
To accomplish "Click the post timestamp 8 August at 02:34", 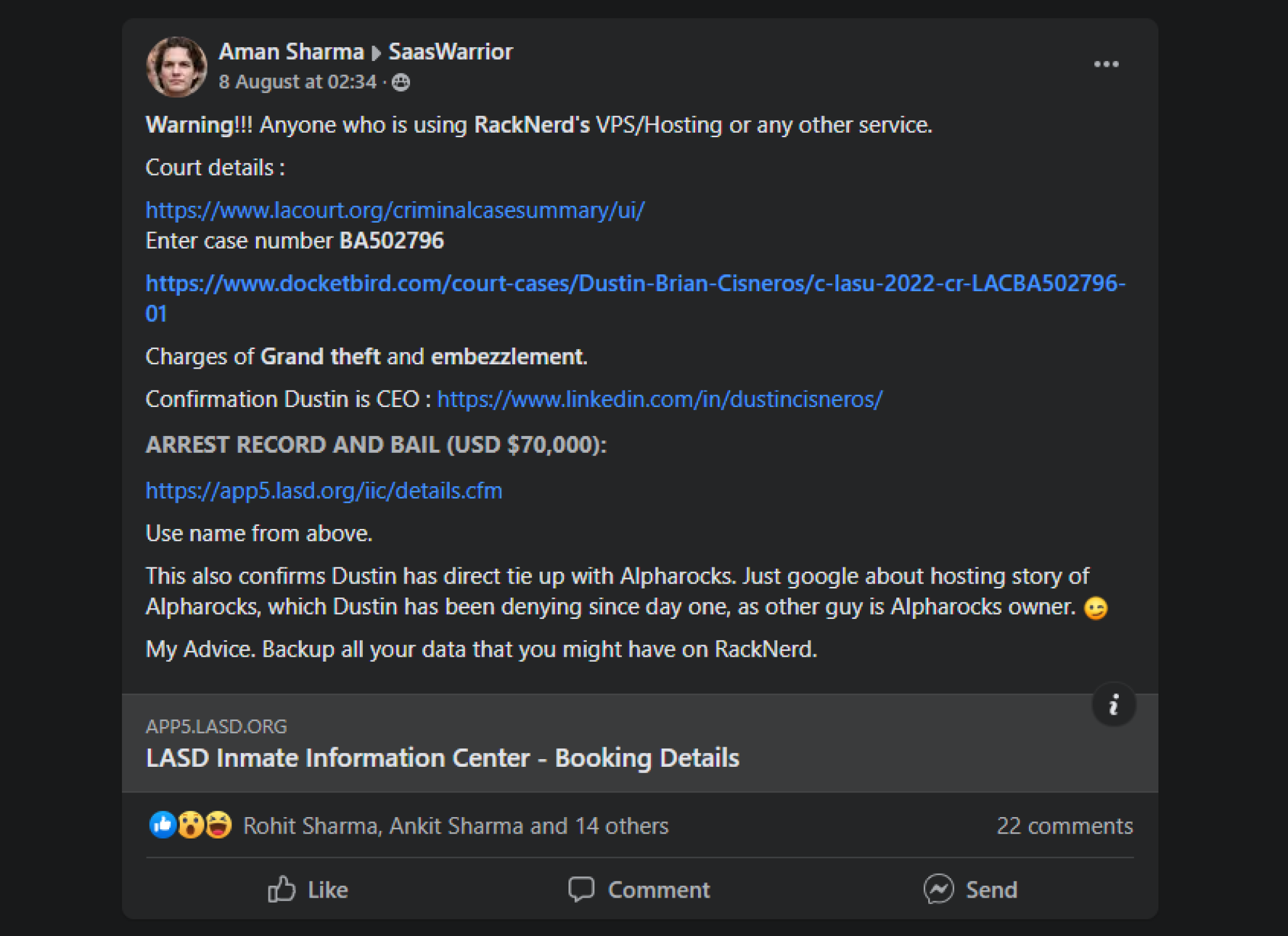I will 297,82.
